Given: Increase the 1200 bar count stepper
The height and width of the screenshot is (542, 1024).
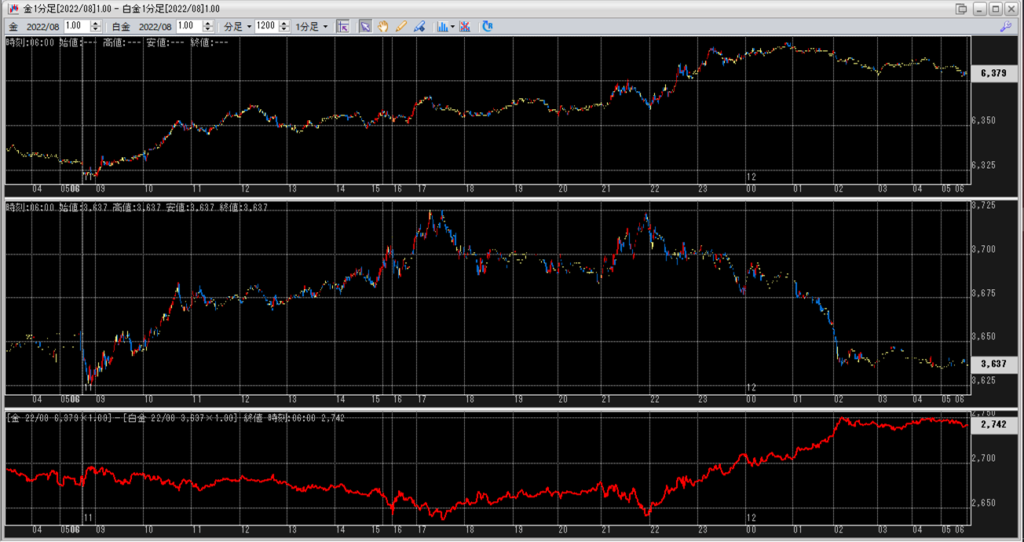Looking at the screenshot, I should click(282, 23).
